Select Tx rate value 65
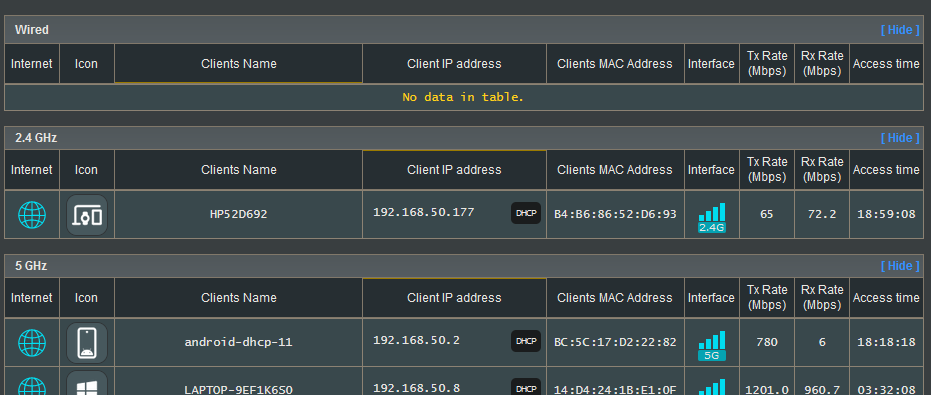The width and height of the screenshot is (931, 395). 767,214
